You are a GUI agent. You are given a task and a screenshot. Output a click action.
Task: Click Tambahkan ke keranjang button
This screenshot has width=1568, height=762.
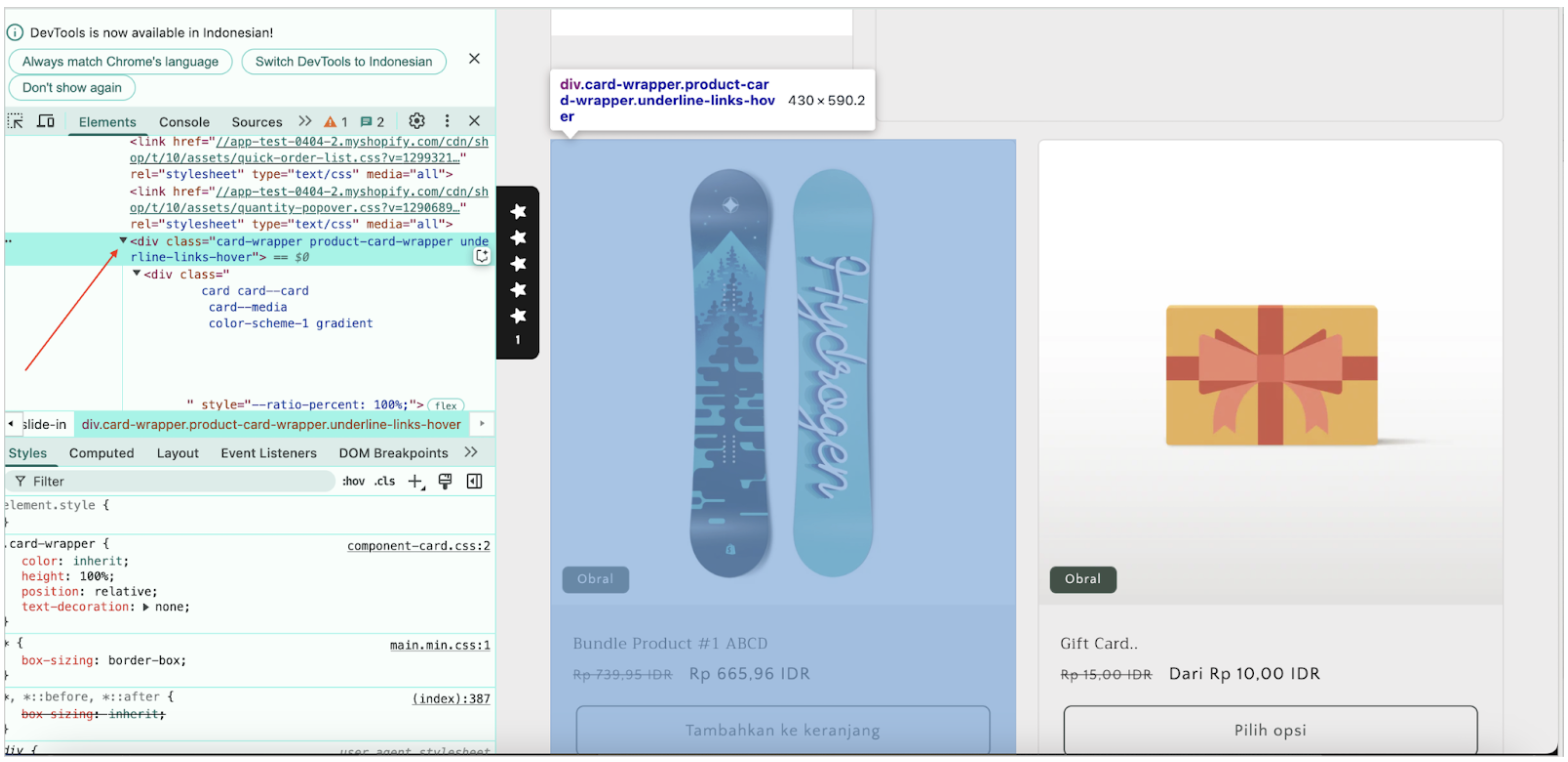[783, 730]
